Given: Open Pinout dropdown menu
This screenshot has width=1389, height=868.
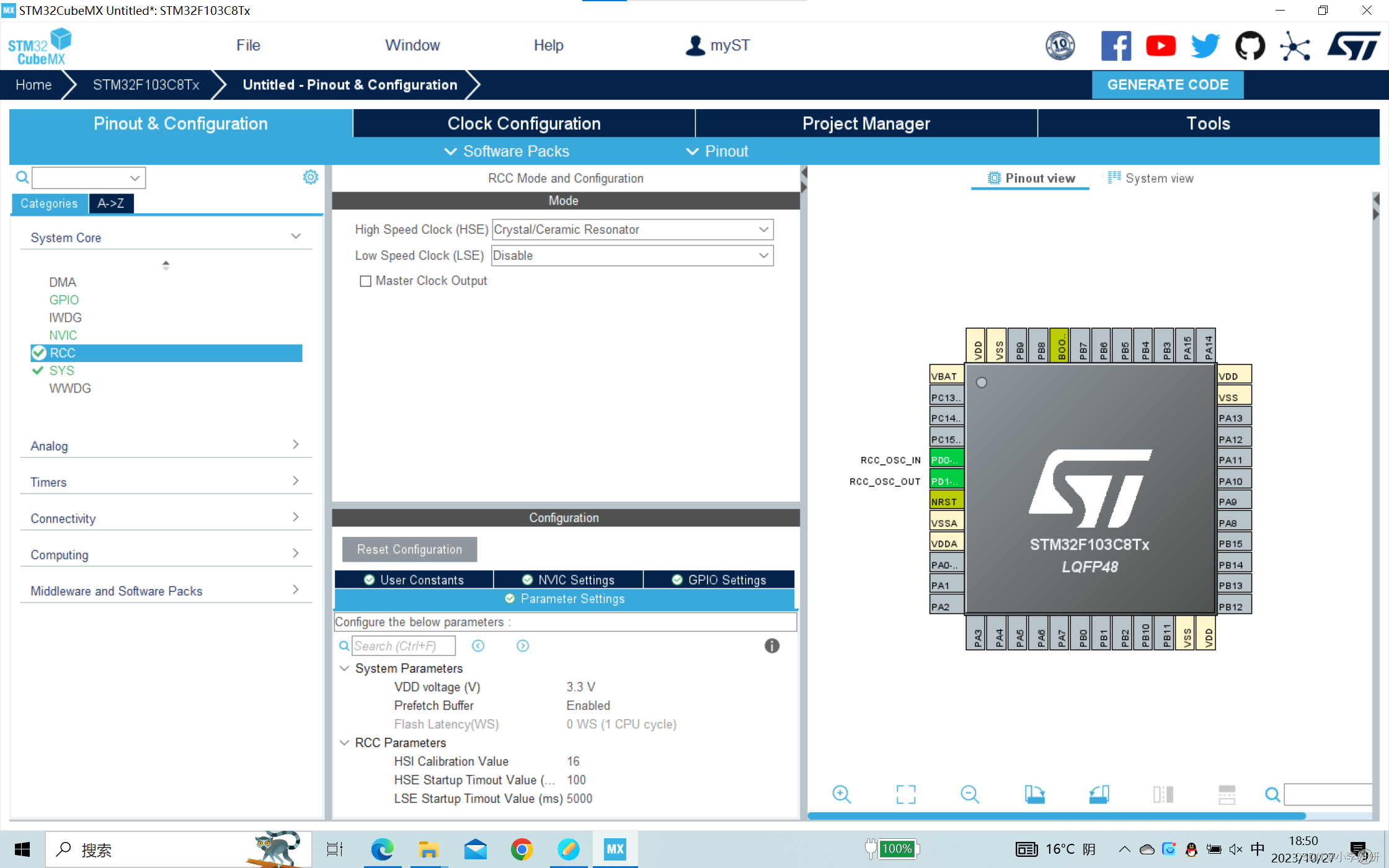Looking at the screenshot, I should [x=717, y=151].
